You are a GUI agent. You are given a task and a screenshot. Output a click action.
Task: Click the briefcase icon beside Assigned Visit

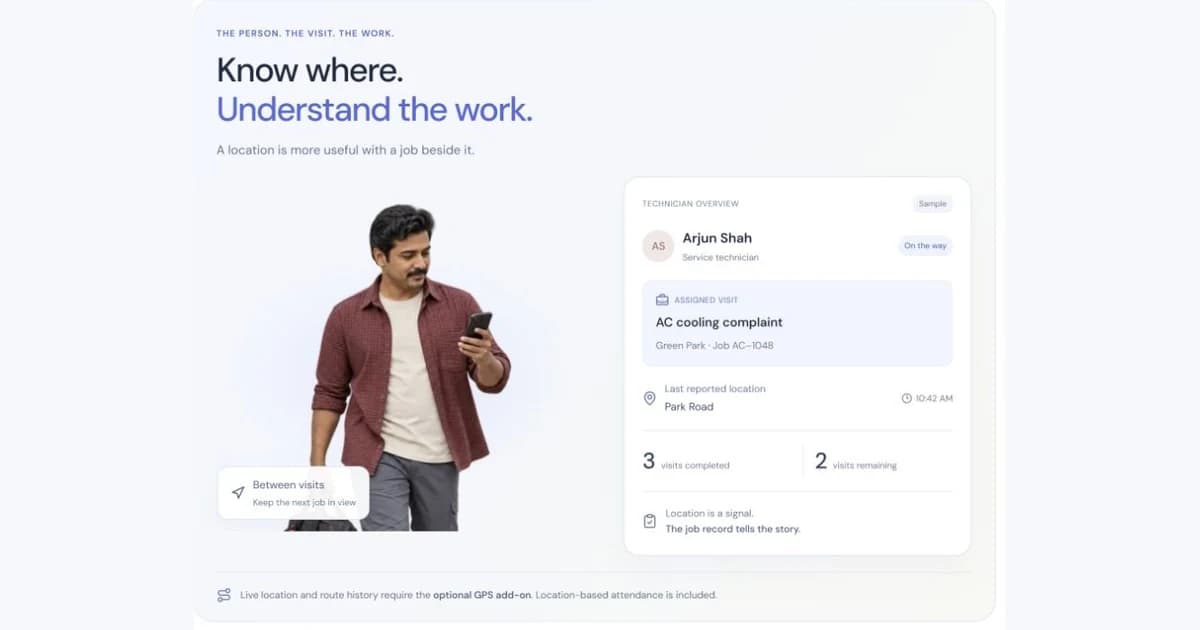(x=662, y=300)
